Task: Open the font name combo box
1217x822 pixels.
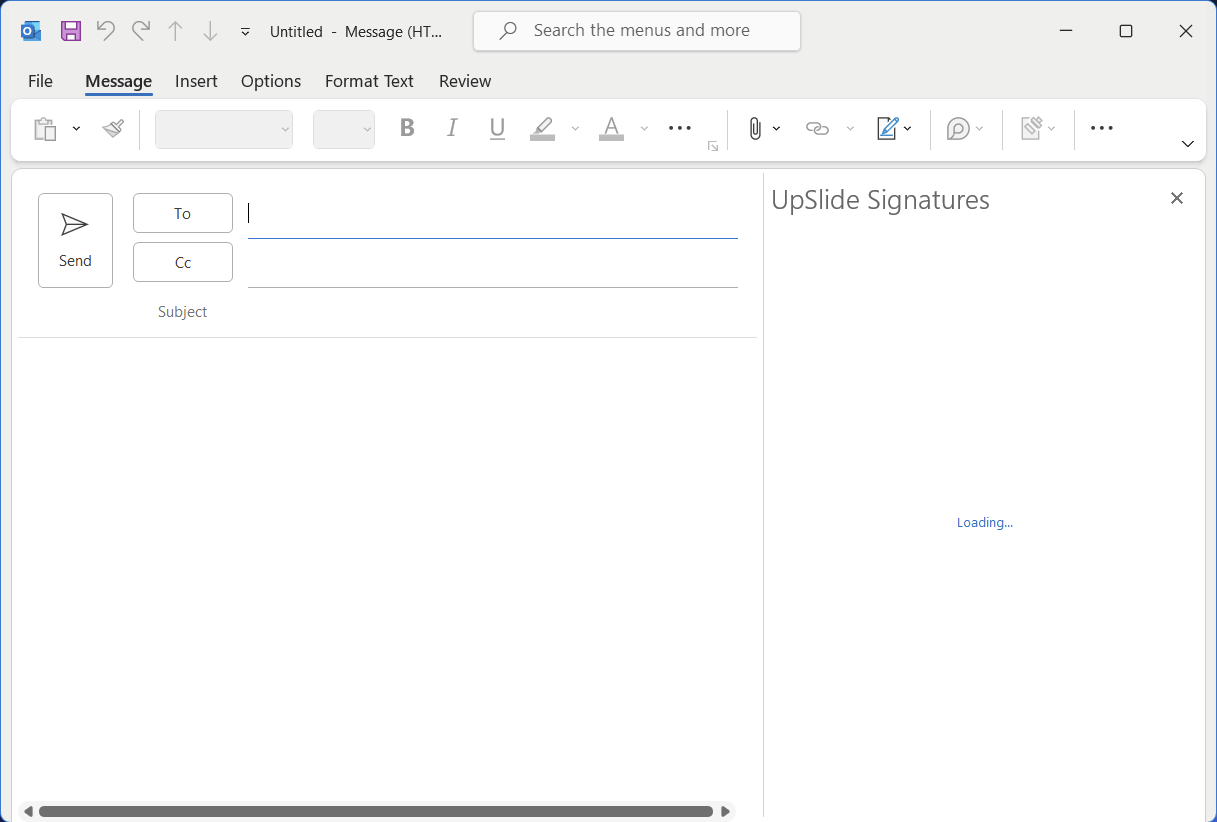Action: (222, 128)
